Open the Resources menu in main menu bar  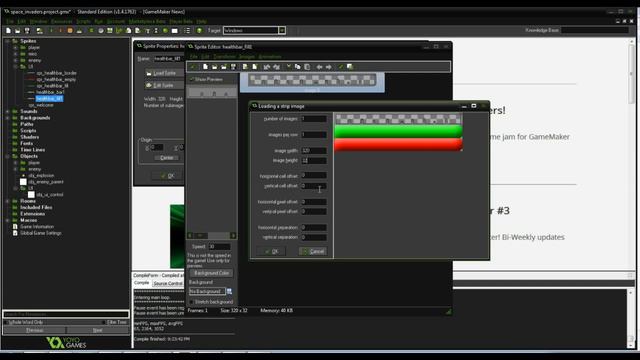(x=62, y=21)
